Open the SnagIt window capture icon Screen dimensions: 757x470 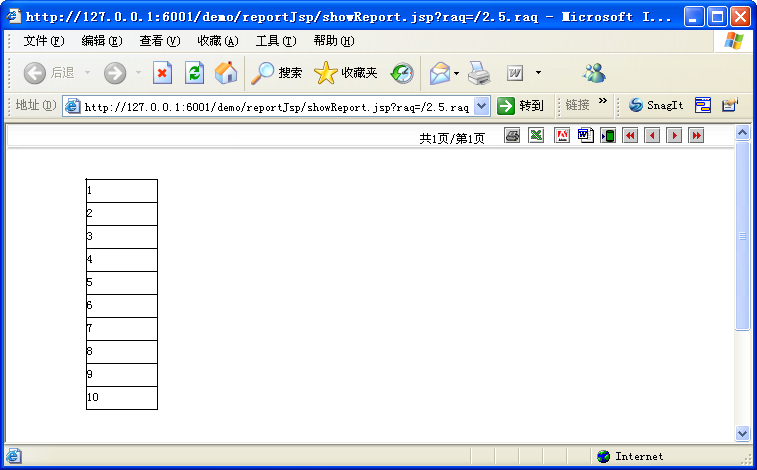click(703, 105)
